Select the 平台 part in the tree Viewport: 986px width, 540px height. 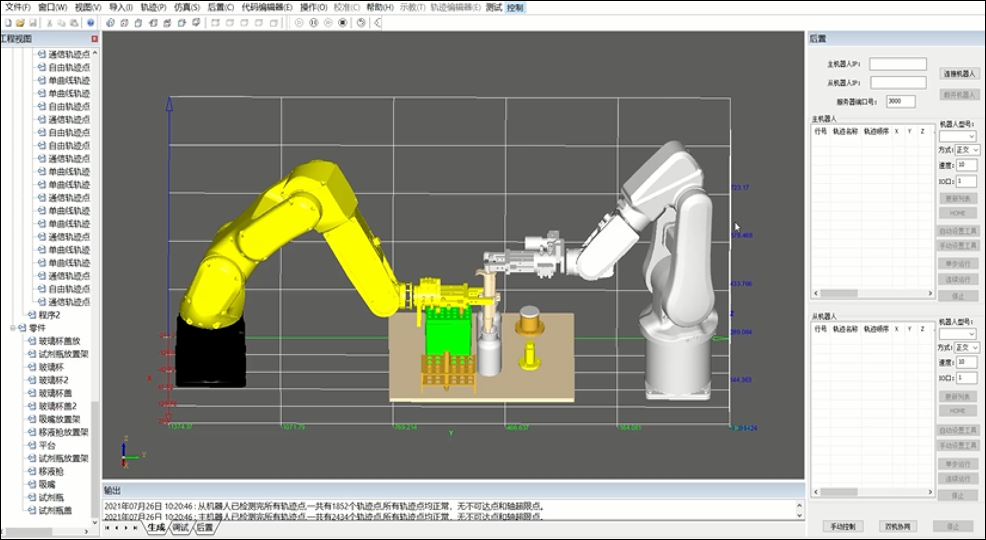coord(46,445)
